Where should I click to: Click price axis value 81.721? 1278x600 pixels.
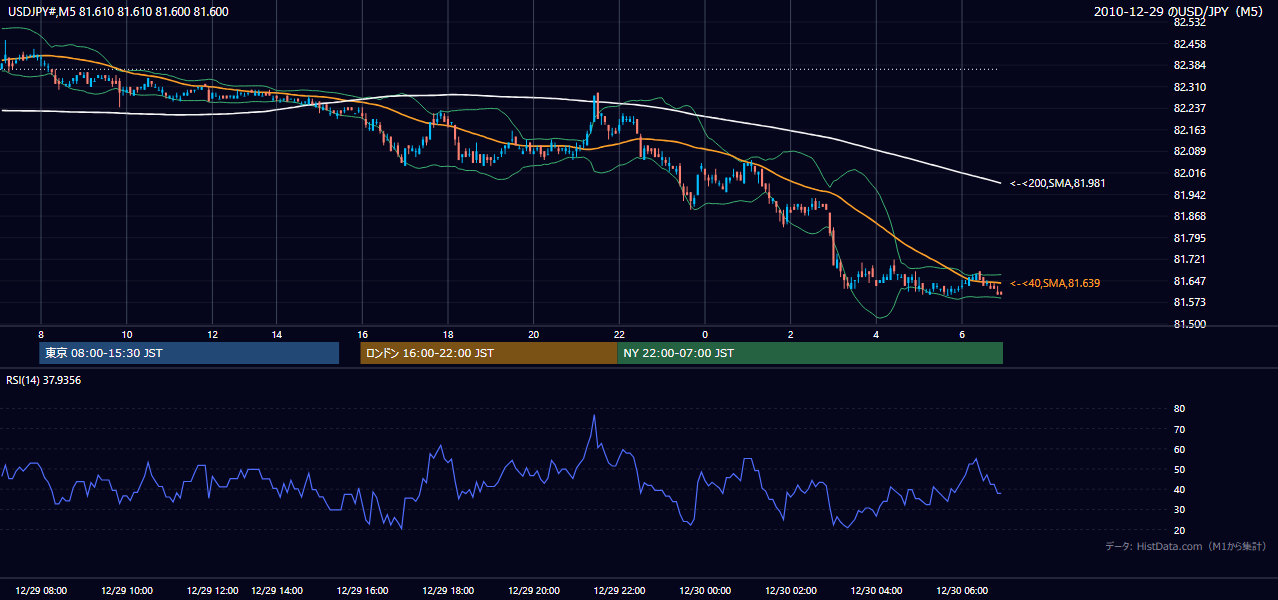[1191, 259]
